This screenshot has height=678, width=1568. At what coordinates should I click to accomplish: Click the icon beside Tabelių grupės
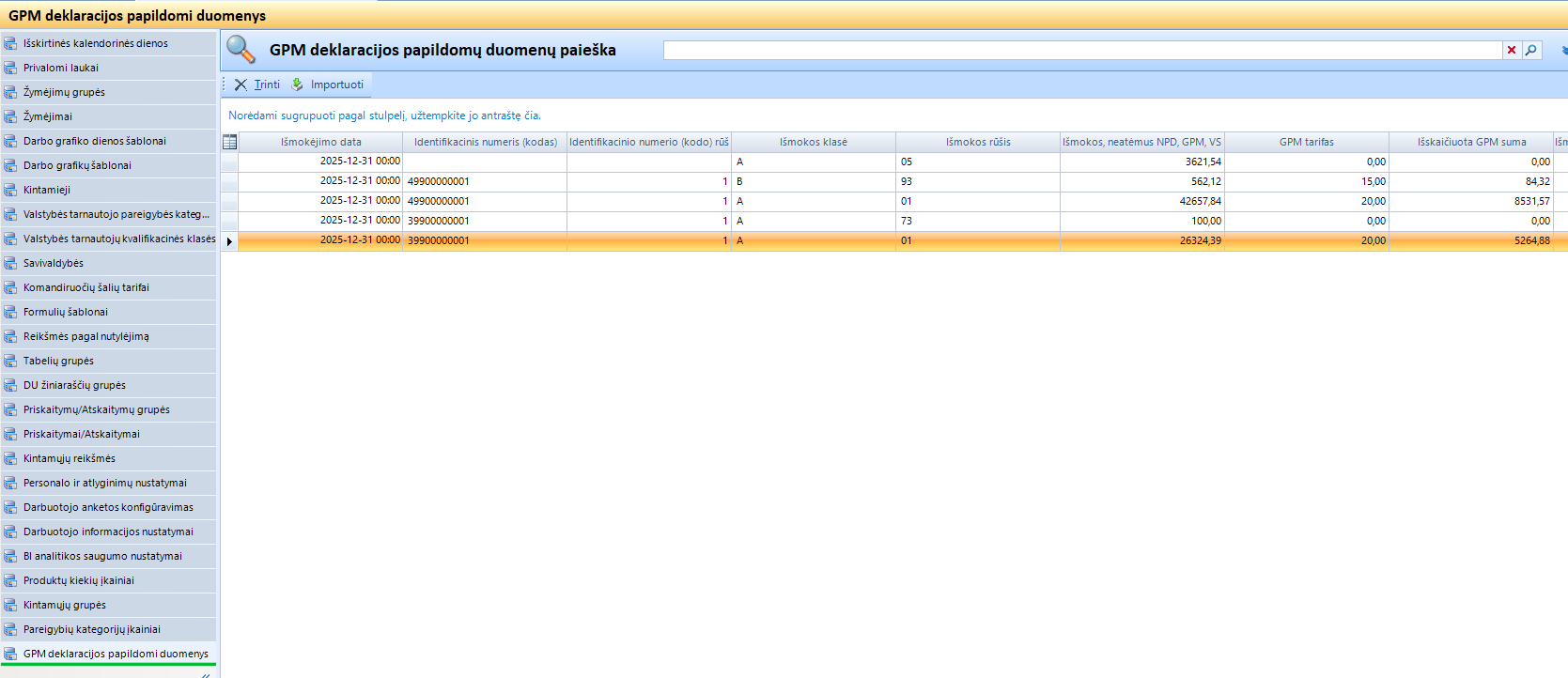10,361
